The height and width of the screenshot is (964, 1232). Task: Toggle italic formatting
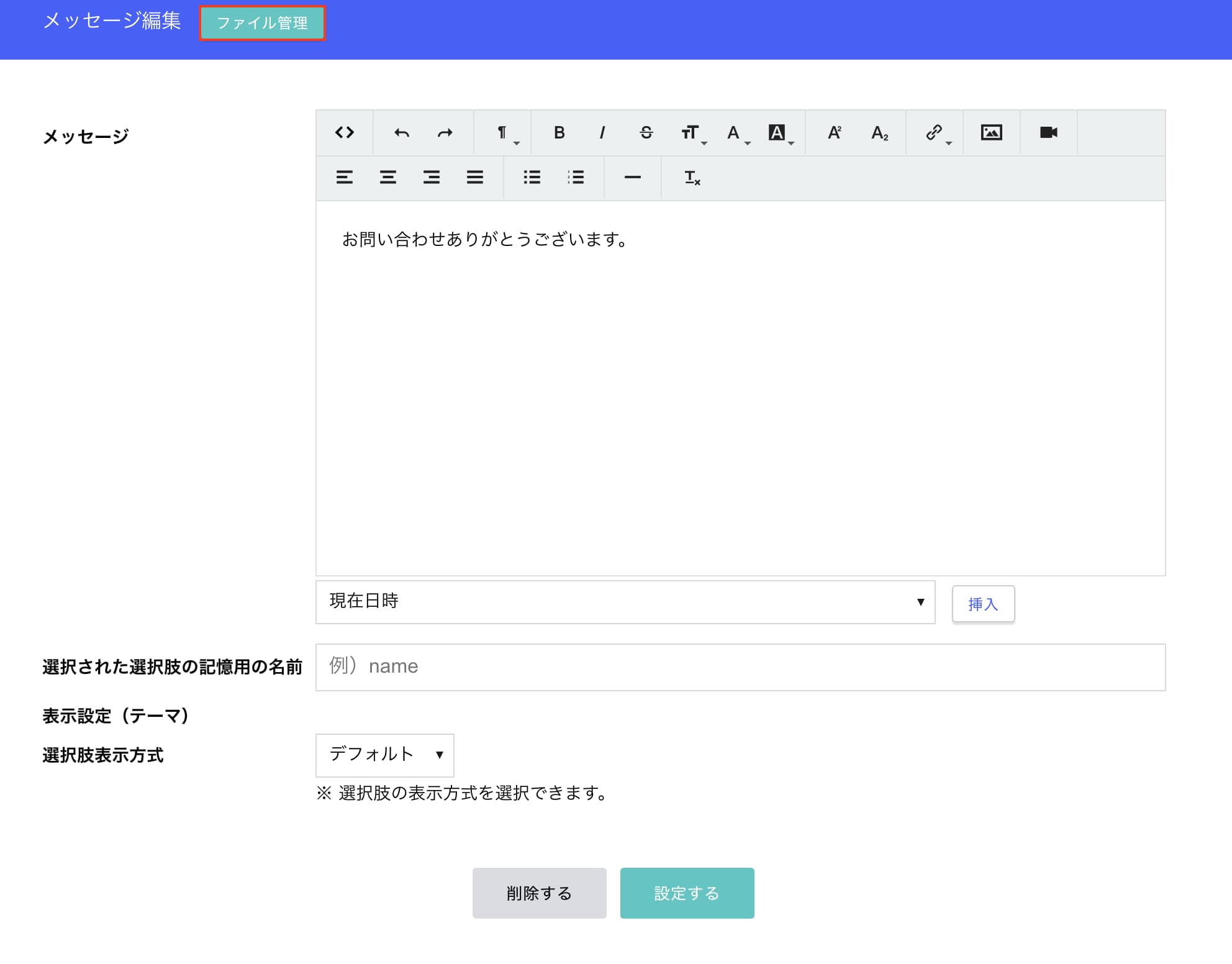[602, 132]
